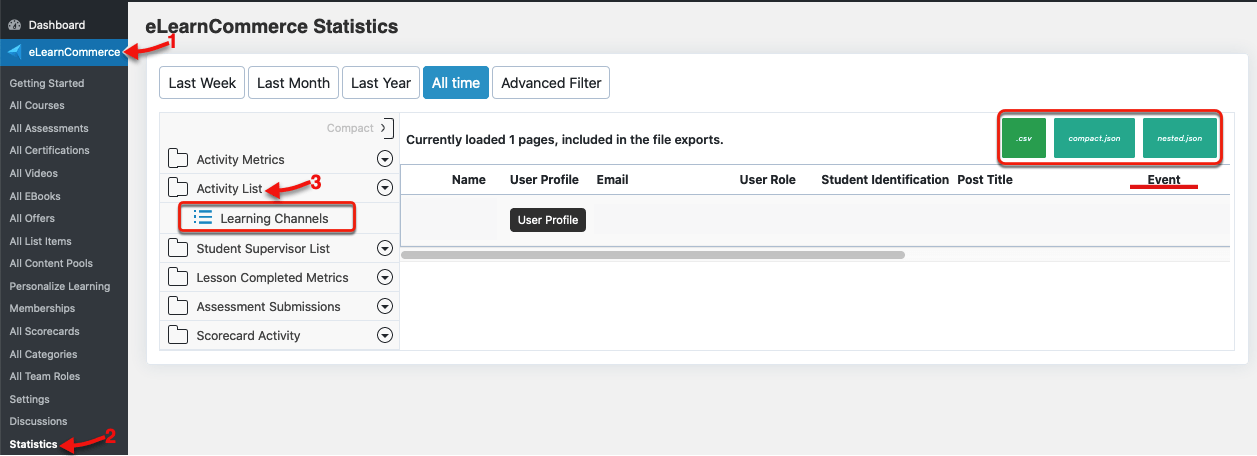Click the Activity List label

229,188
